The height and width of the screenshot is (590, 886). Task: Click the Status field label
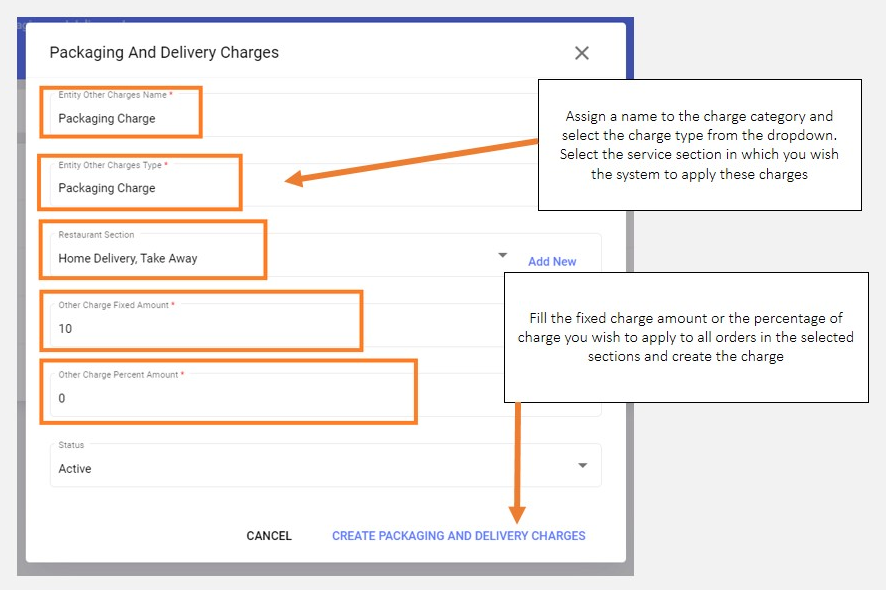(x=71, y=445)
